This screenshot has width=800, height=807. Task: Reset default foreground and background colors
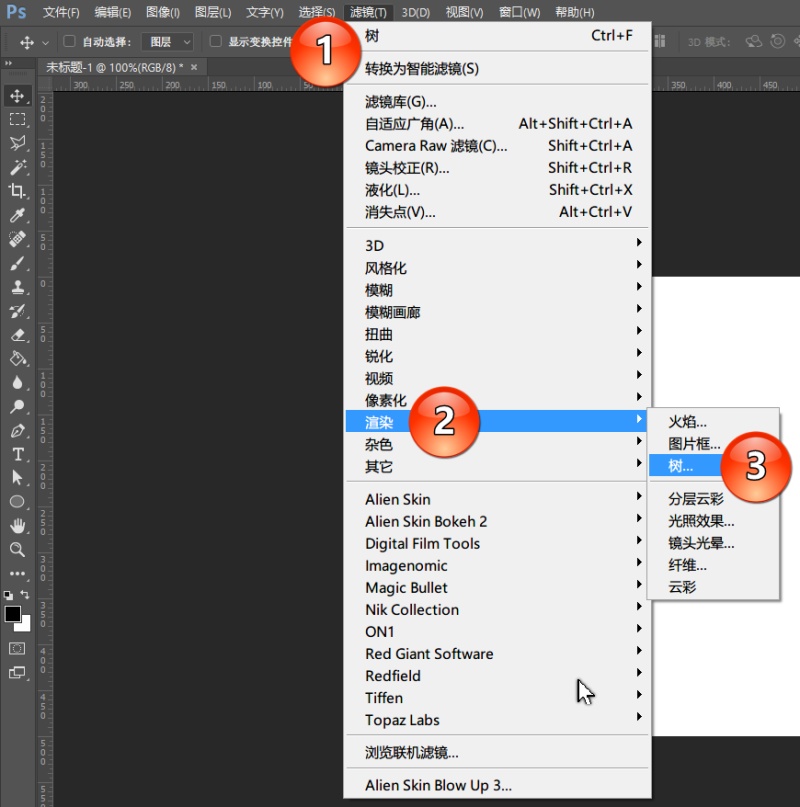tap(8, 595)
